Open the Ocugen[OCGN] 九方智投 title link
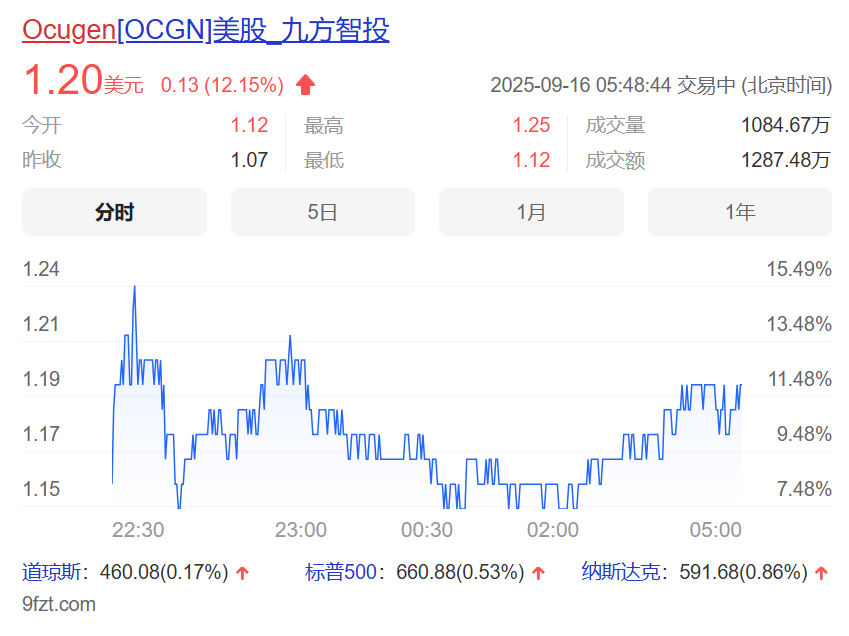The width and height of the screenshot is (849, 636). coord(206,30)
